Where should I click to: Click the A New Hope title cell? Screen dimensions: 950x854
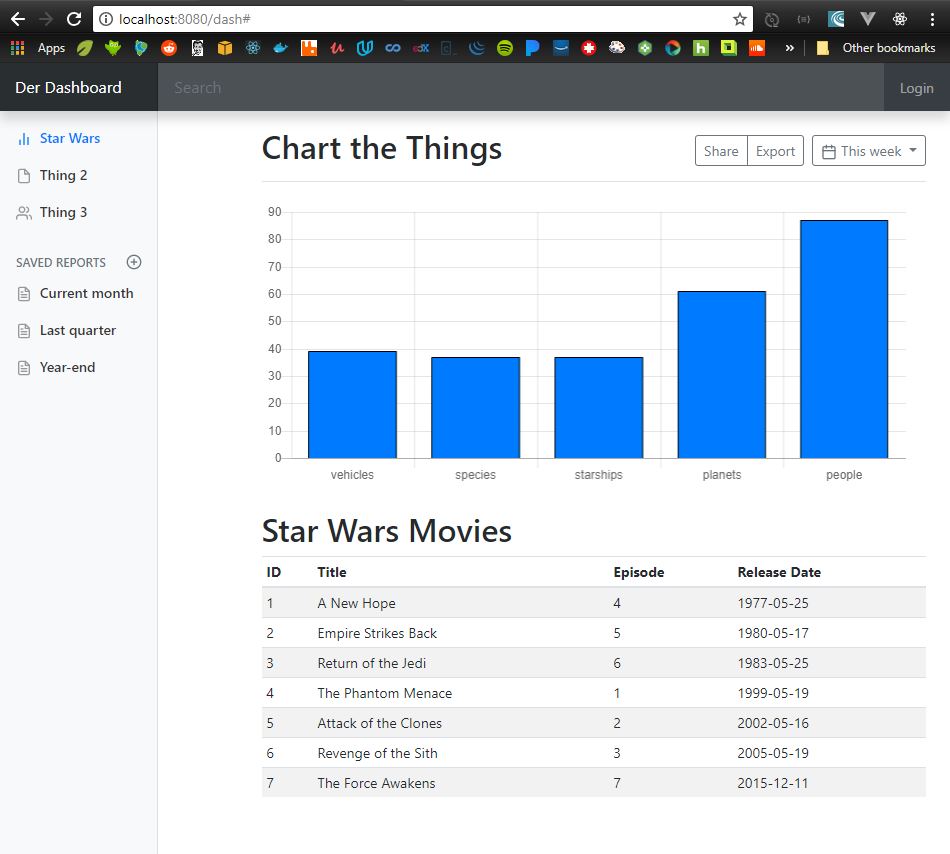point(356,603)
